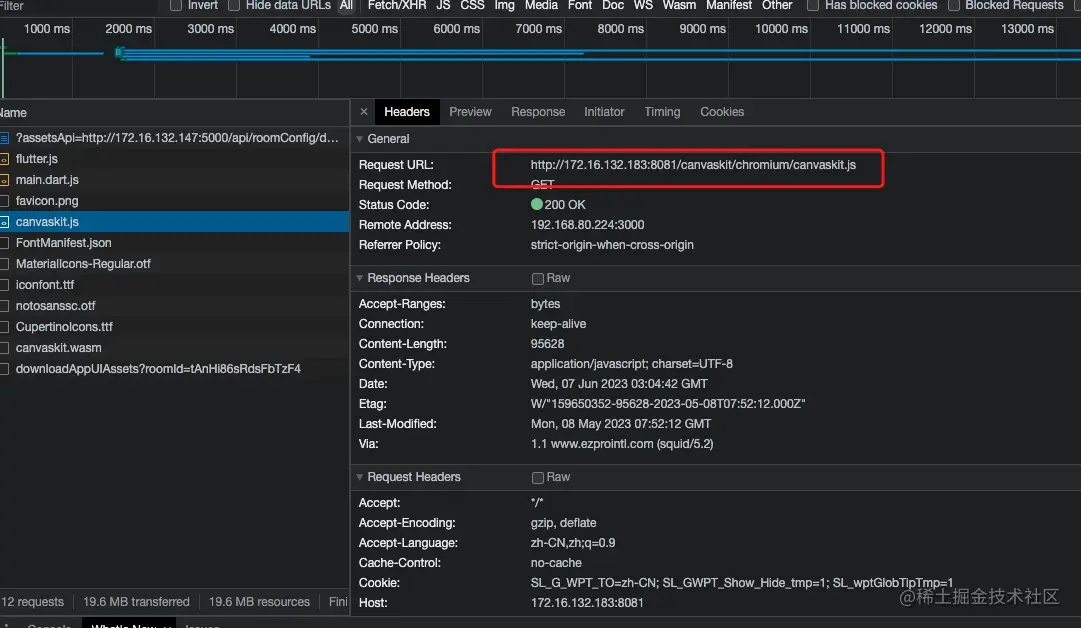This screenshot has height=628, width=1081.
Task: Click the Content-Length 95628 value
Action: [x=547, y=344]
